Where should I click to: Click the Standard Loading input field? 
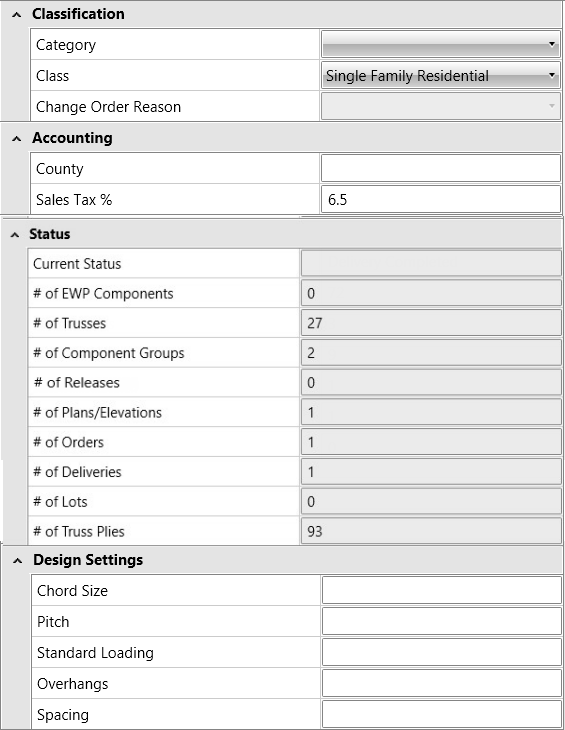pyautogui.click(x=442, y=652)
